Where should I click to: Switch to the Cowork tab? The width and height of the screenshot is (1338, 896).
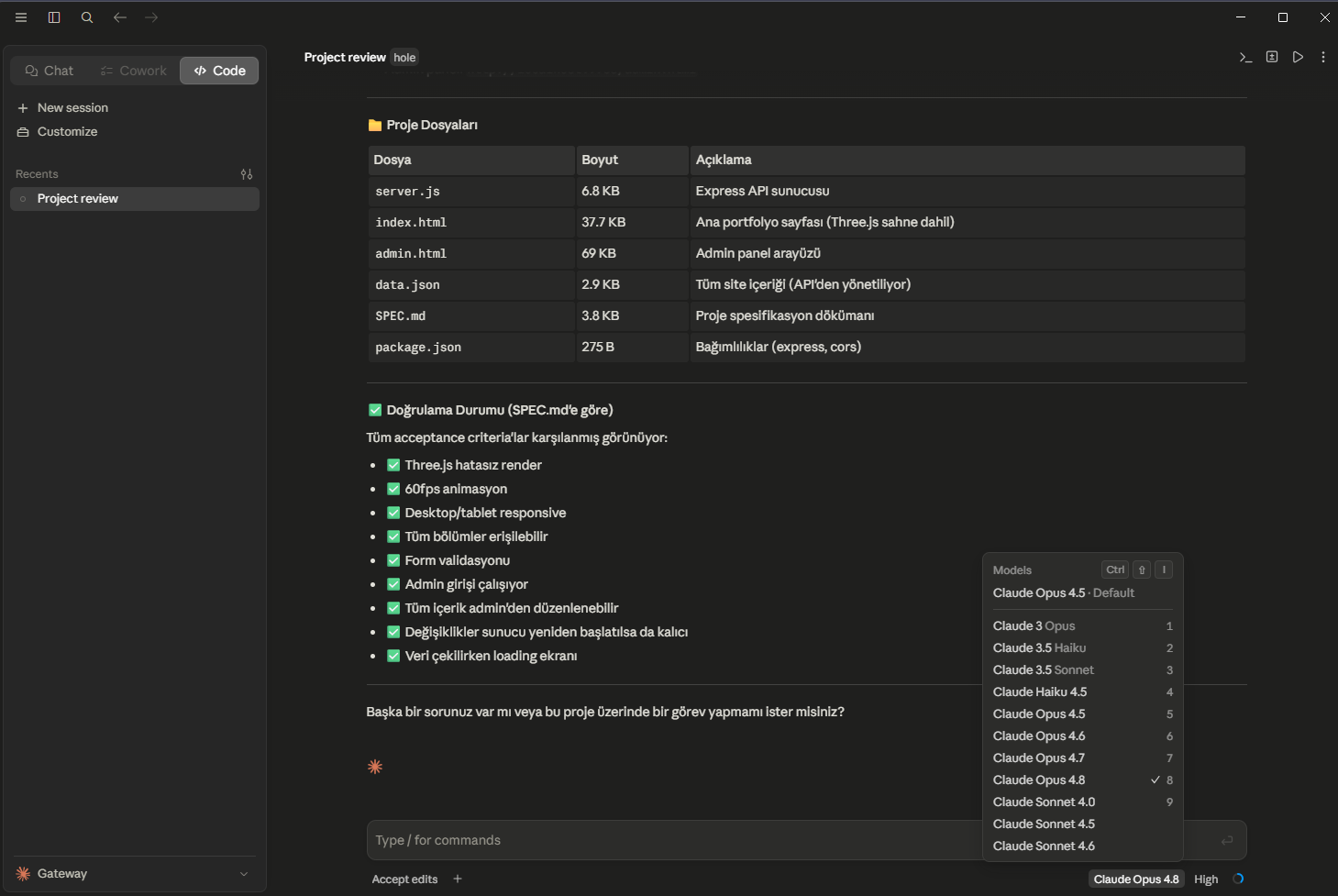point(134,71)
